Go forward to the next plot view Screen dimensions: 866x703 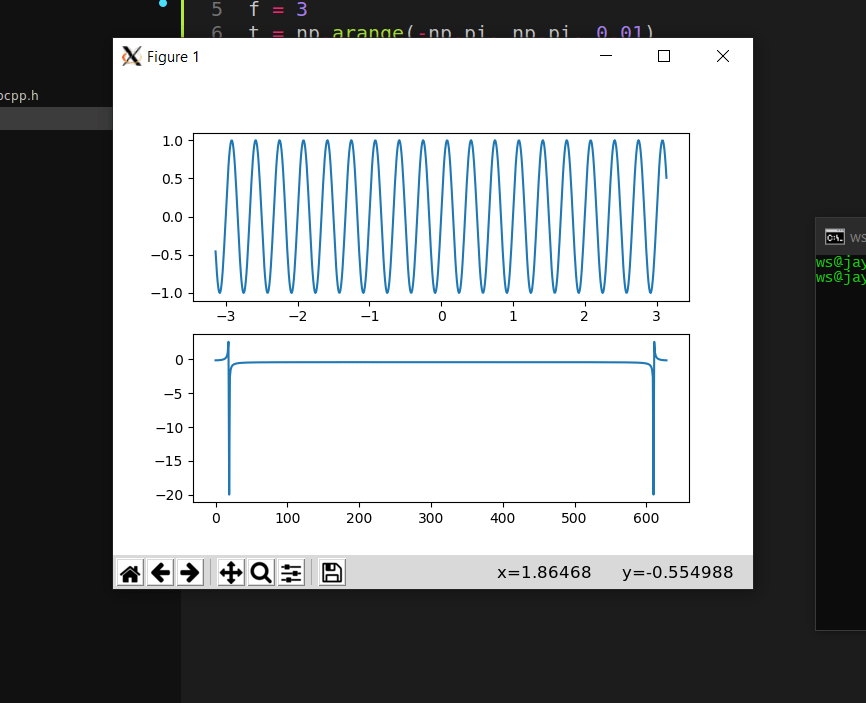click(x=189, y=572)
